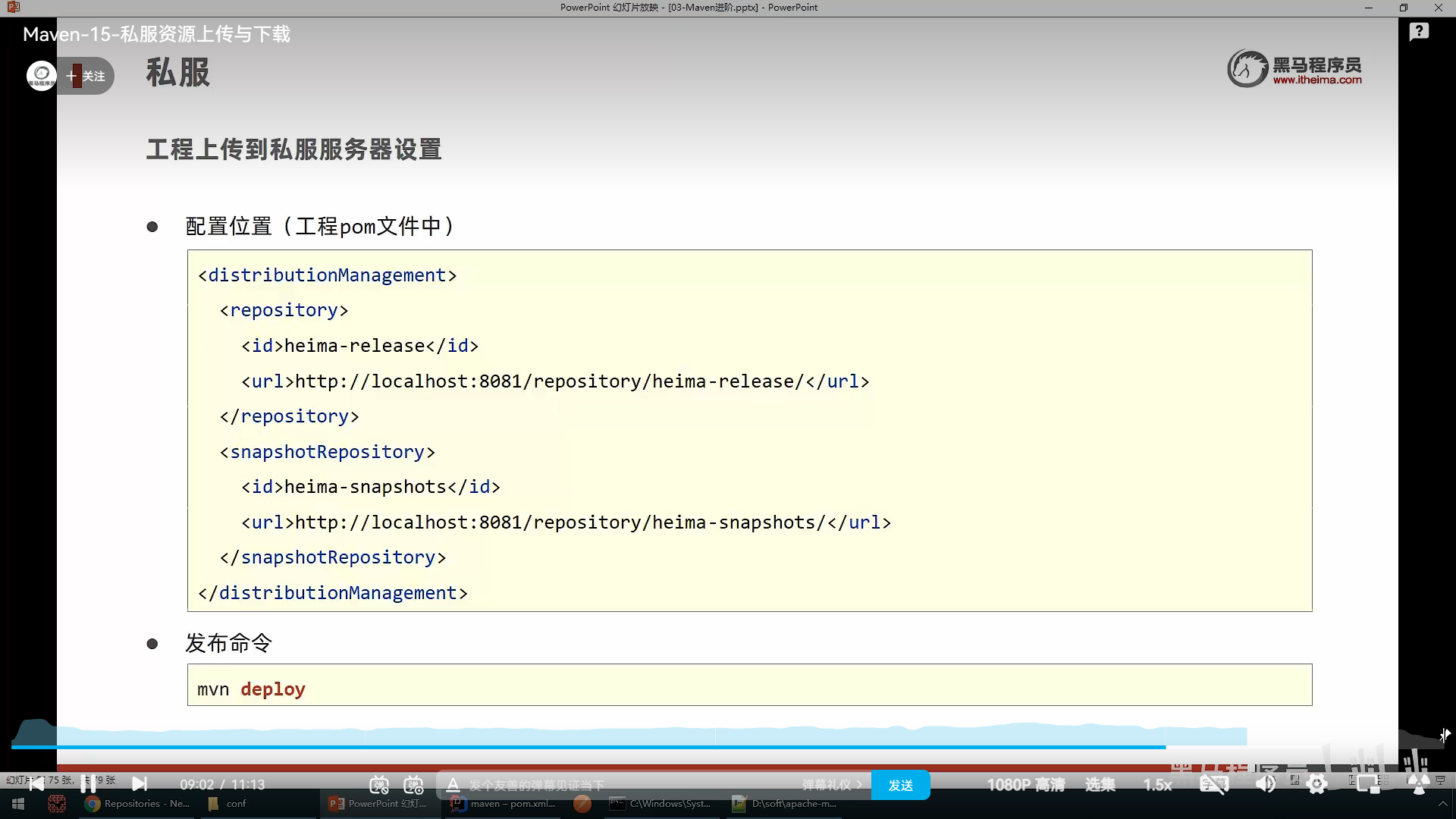Open player settings gear icon
This screenshot has width=1456, height=819.
1317,785
